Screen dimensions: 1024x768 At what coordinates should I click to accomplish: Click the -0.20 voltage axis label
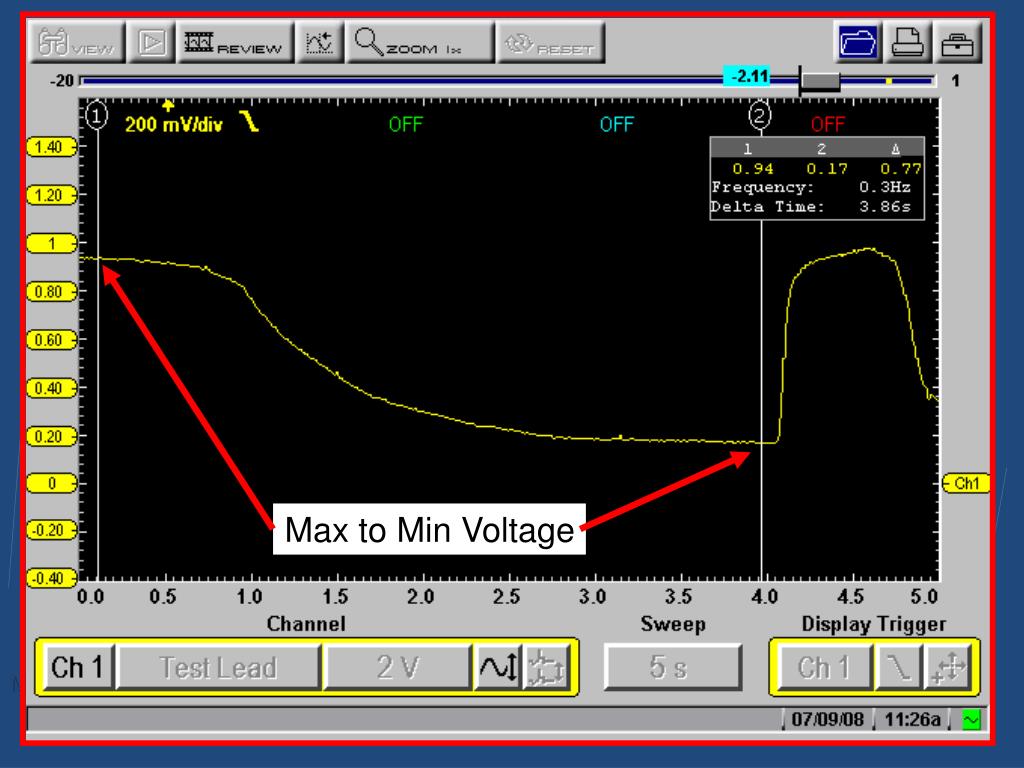(51, 530)
